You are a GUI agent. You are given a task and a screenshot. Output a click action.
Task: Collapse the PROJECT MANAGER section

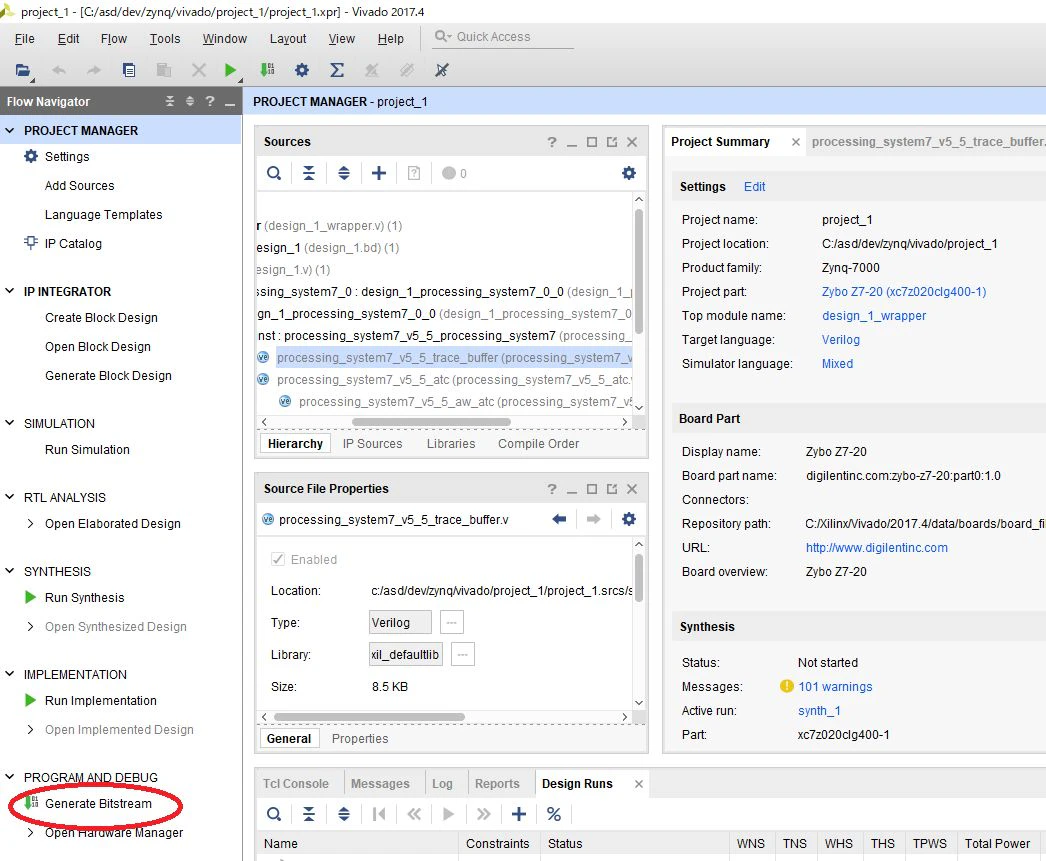point(10,131)
